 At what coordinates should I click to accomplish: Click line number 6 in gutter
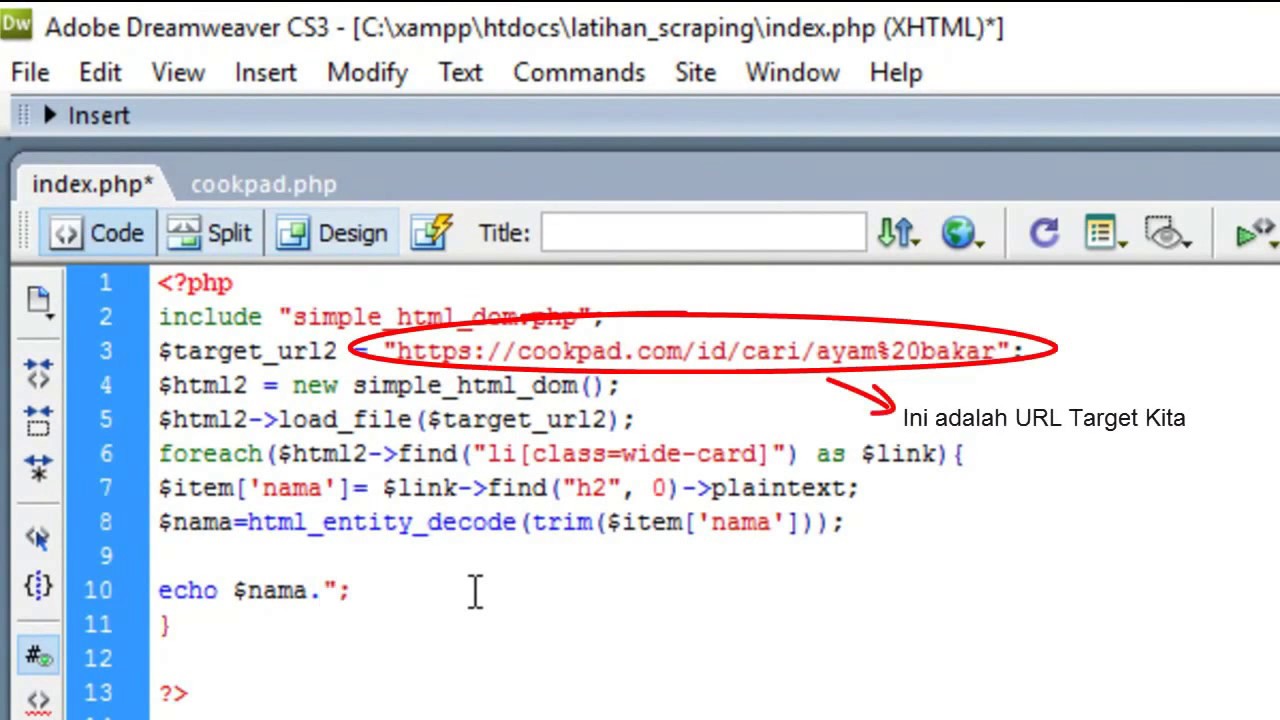105,454
